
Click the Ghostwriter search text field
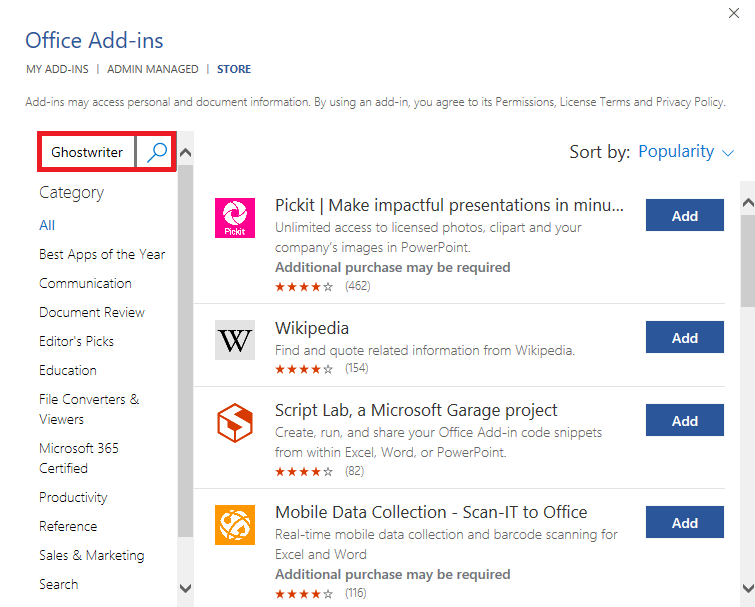pos(87,152)
